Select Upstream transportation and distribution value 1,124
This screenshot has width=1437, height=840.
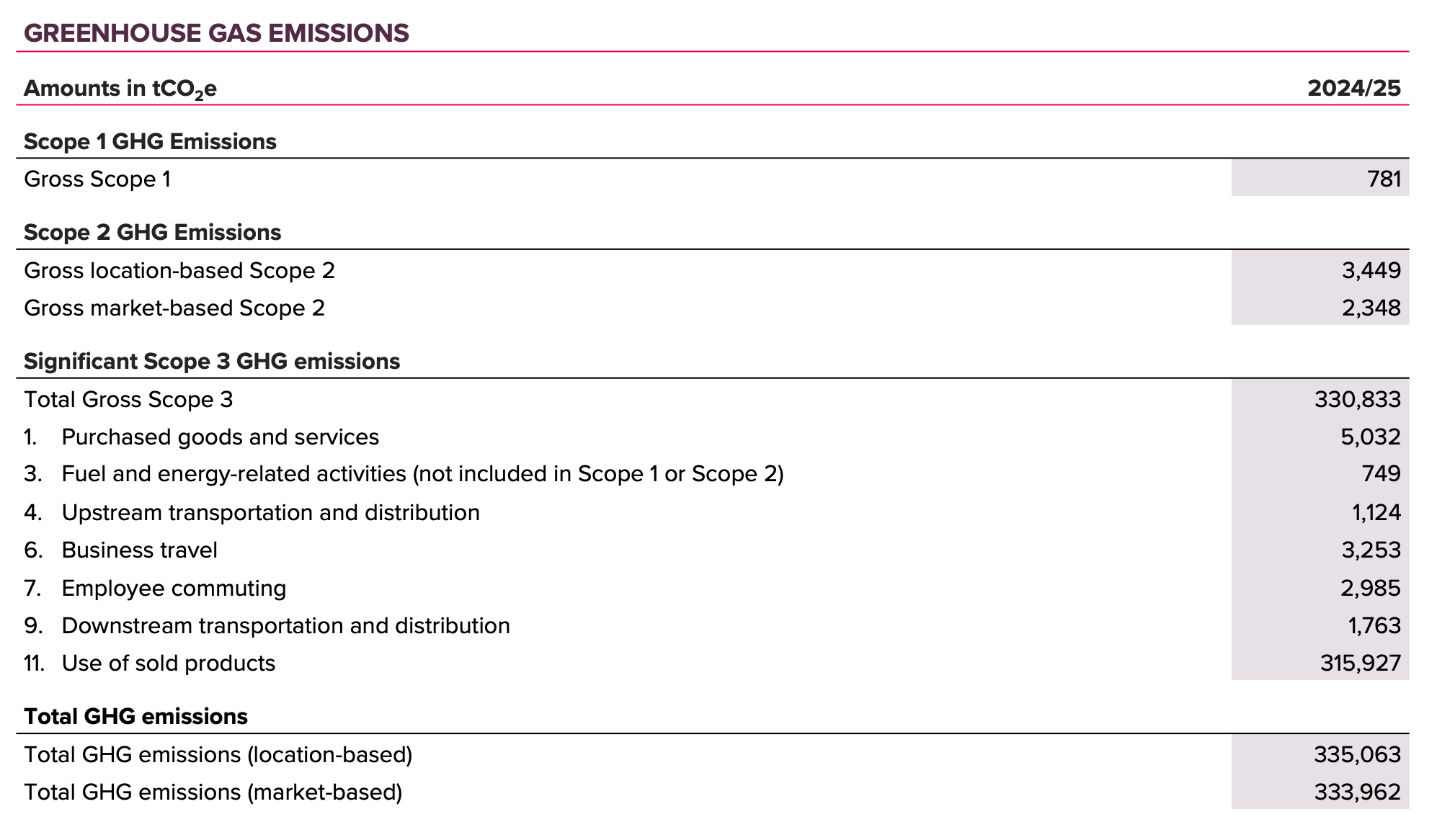1376,512
